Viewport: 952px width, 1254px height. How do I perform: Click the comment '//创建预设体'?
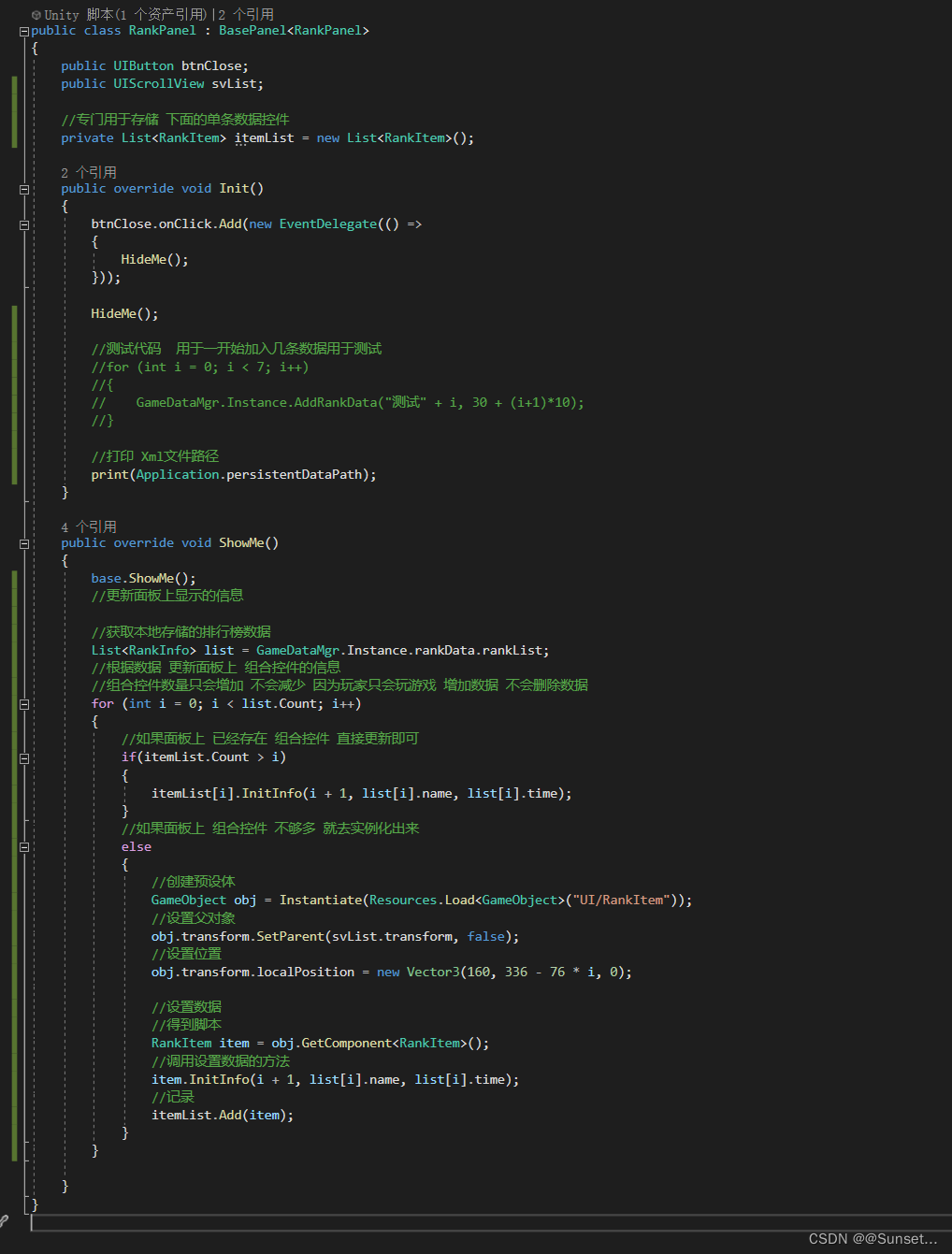click(x=194, y=882)
